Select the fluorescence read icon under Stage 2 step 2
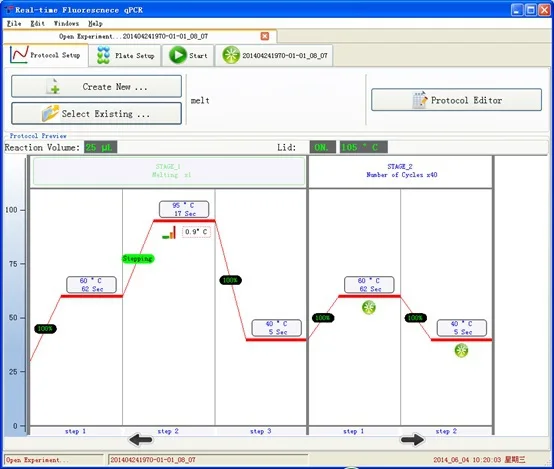This screenshot has height=469, width=554. pos(461,351)
